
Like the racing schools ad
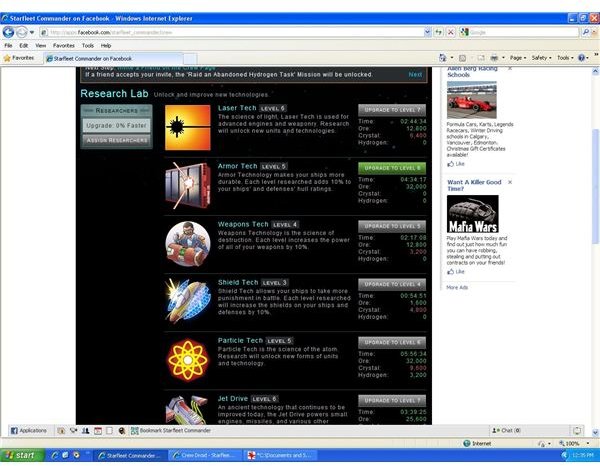[456, 164]
